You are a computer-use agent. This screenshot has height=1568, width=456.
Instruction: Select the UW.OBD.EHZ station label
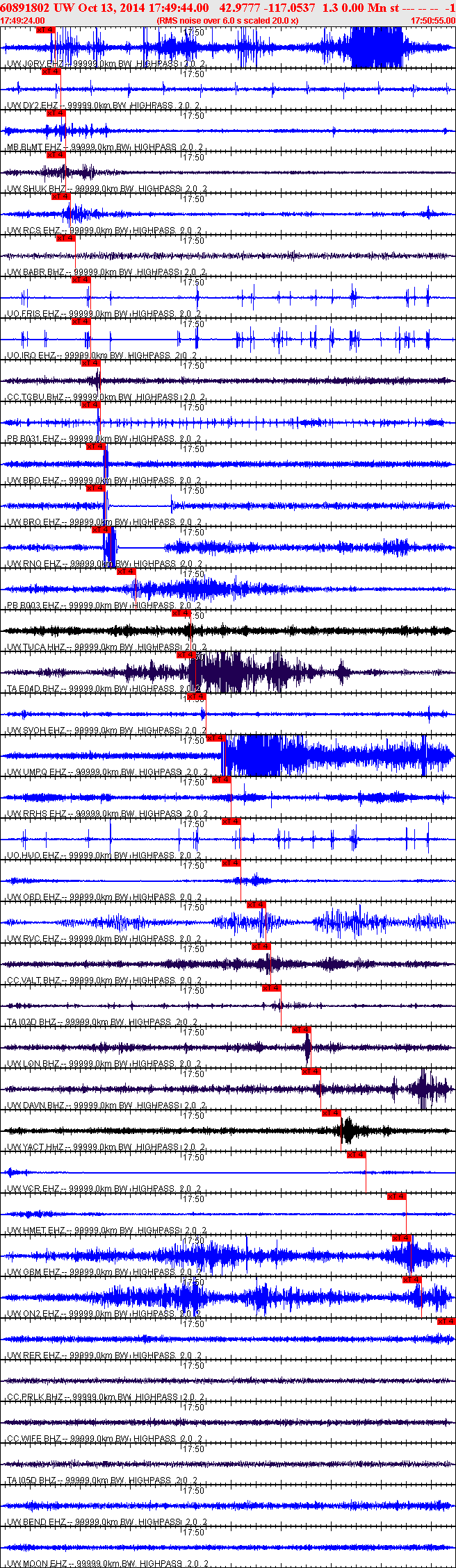point(33,897)
